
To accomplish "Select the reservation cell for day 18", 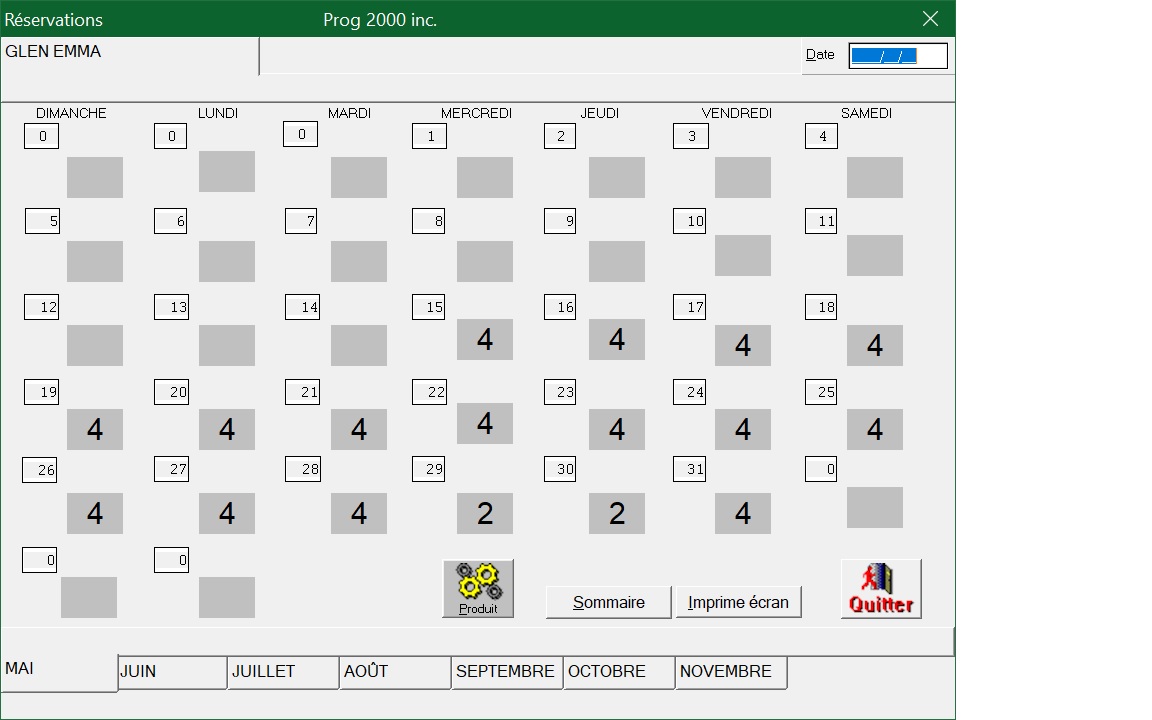I will [875, 345].
